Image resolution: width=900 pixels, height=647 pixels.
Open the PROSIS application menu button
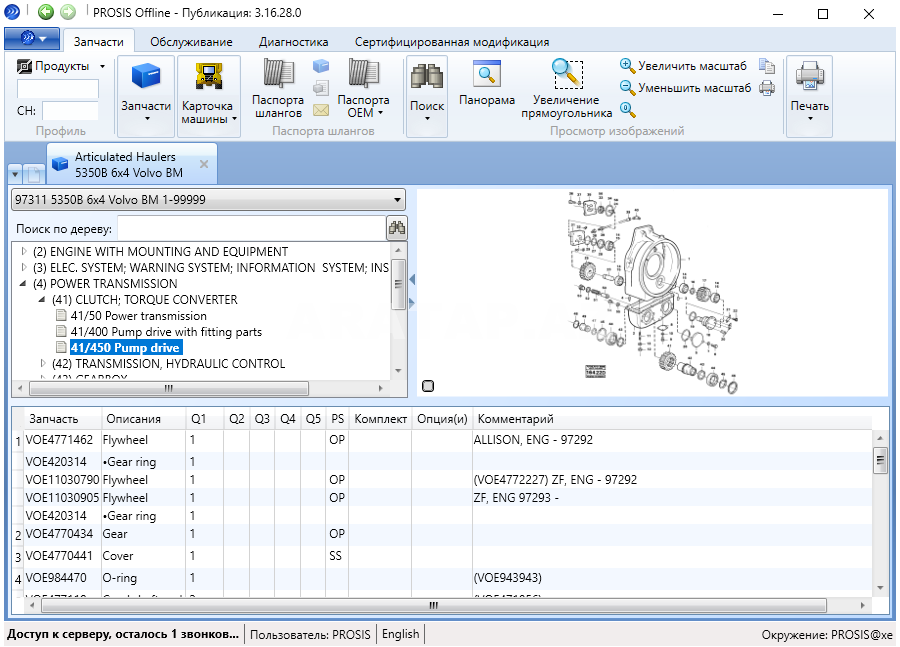pos(32,38)
